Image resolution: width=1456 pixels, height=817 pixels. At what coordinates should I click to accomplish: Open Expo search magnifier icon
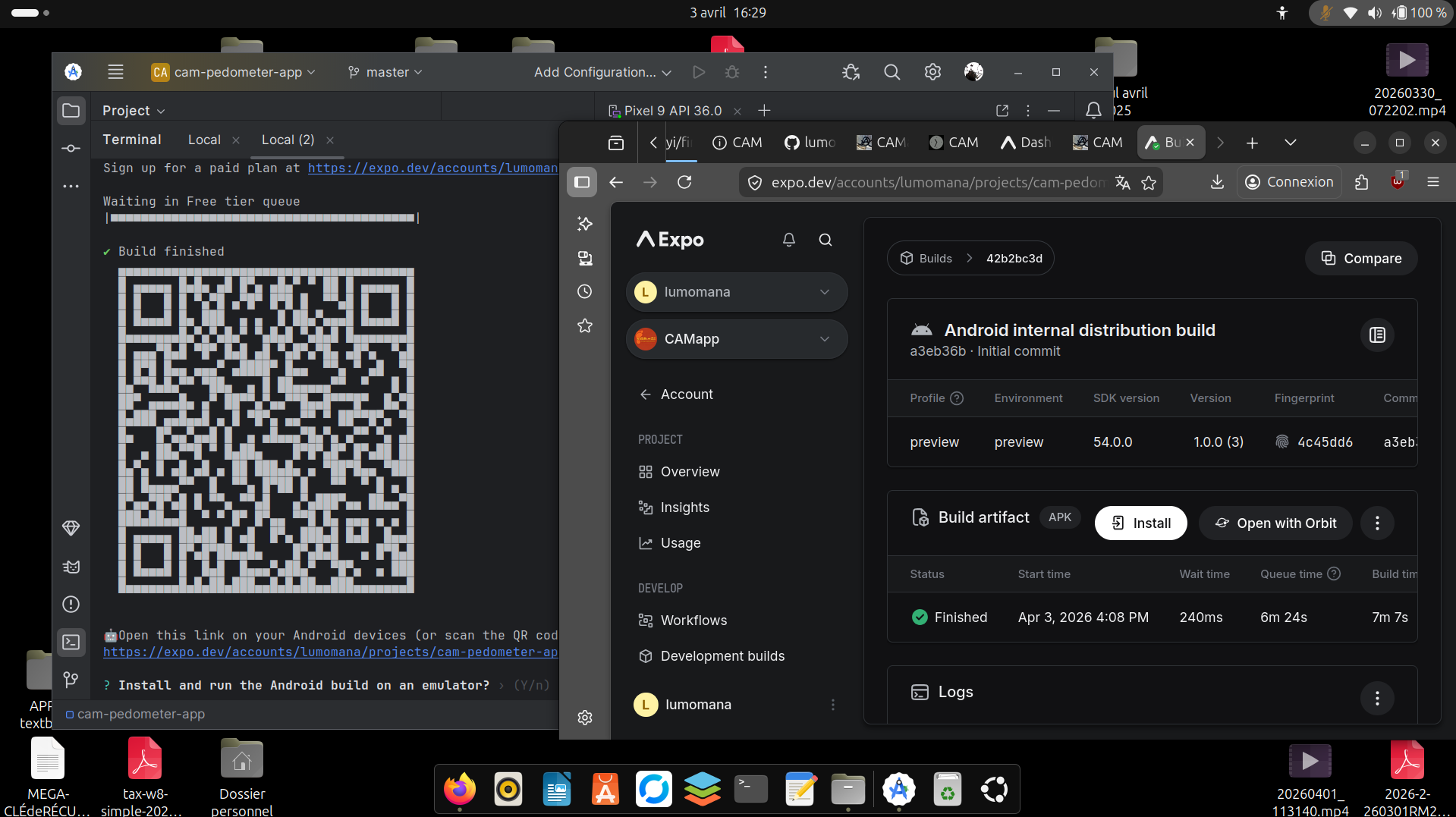(825, 240)
